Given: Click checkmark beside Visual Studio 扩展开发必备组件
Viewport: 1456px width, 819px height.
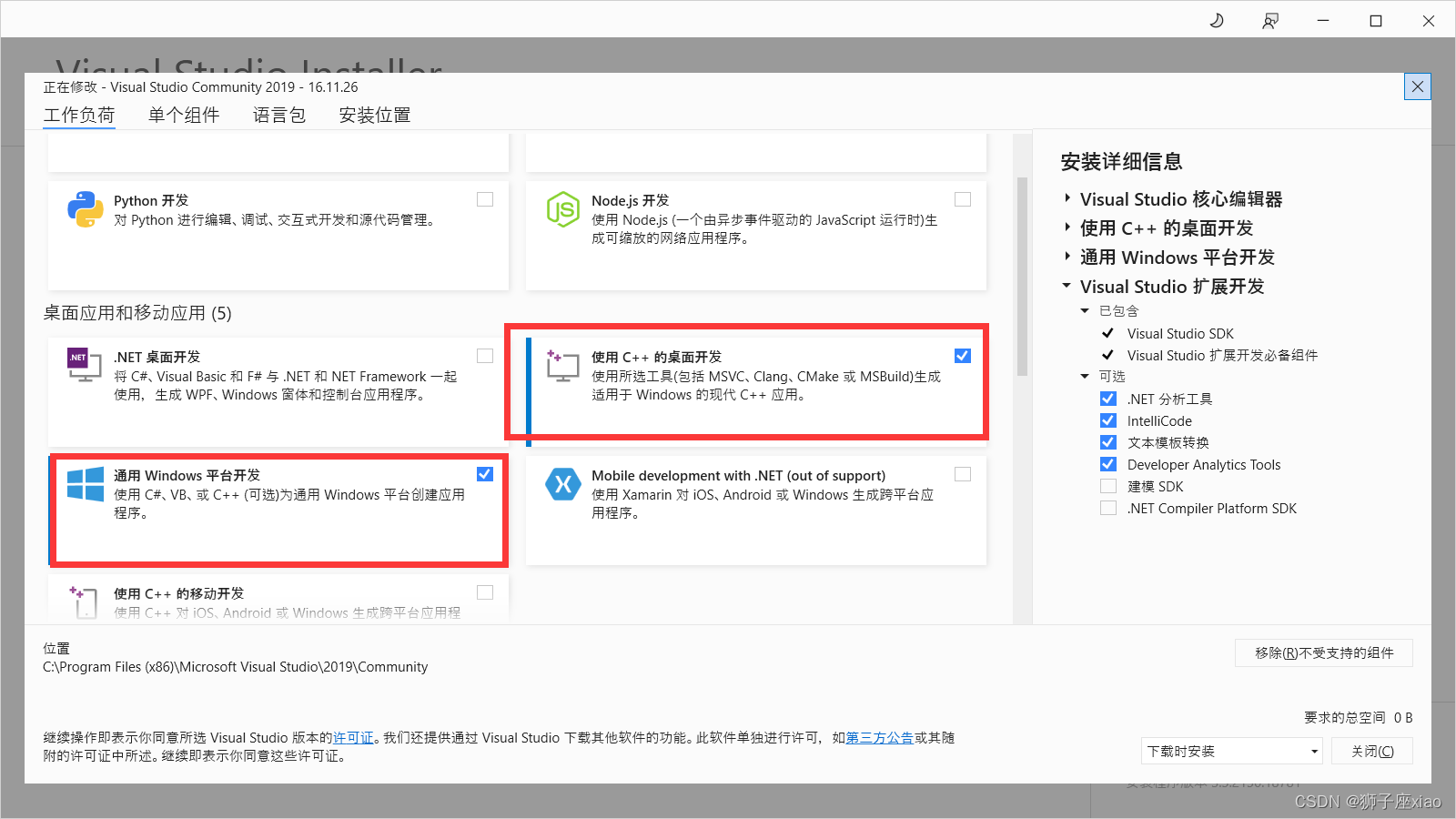Looking at the screenshot, I should 1107,355.
